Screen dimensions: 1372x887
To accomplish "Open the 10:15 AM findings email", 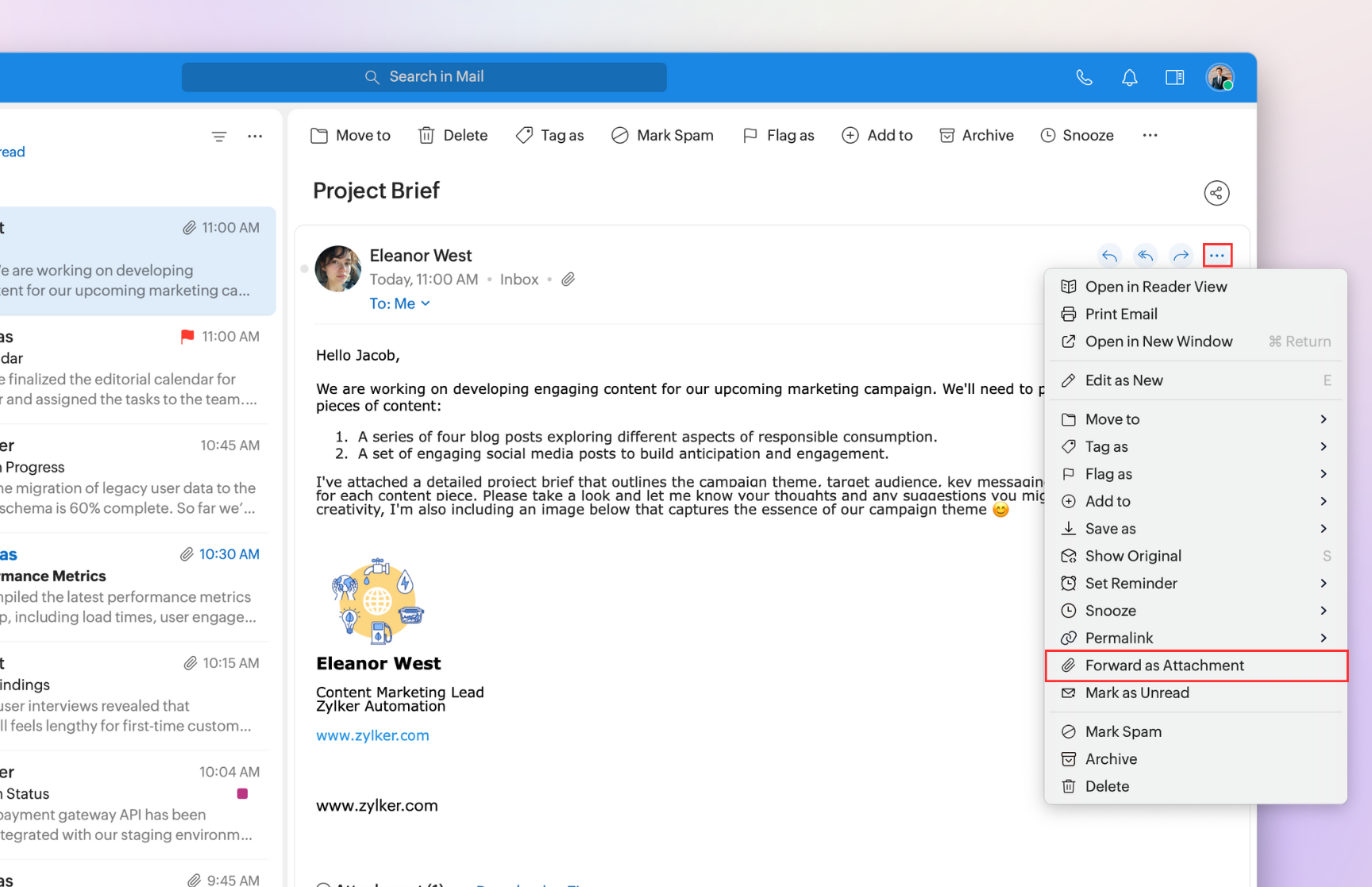I will point(133,695).
